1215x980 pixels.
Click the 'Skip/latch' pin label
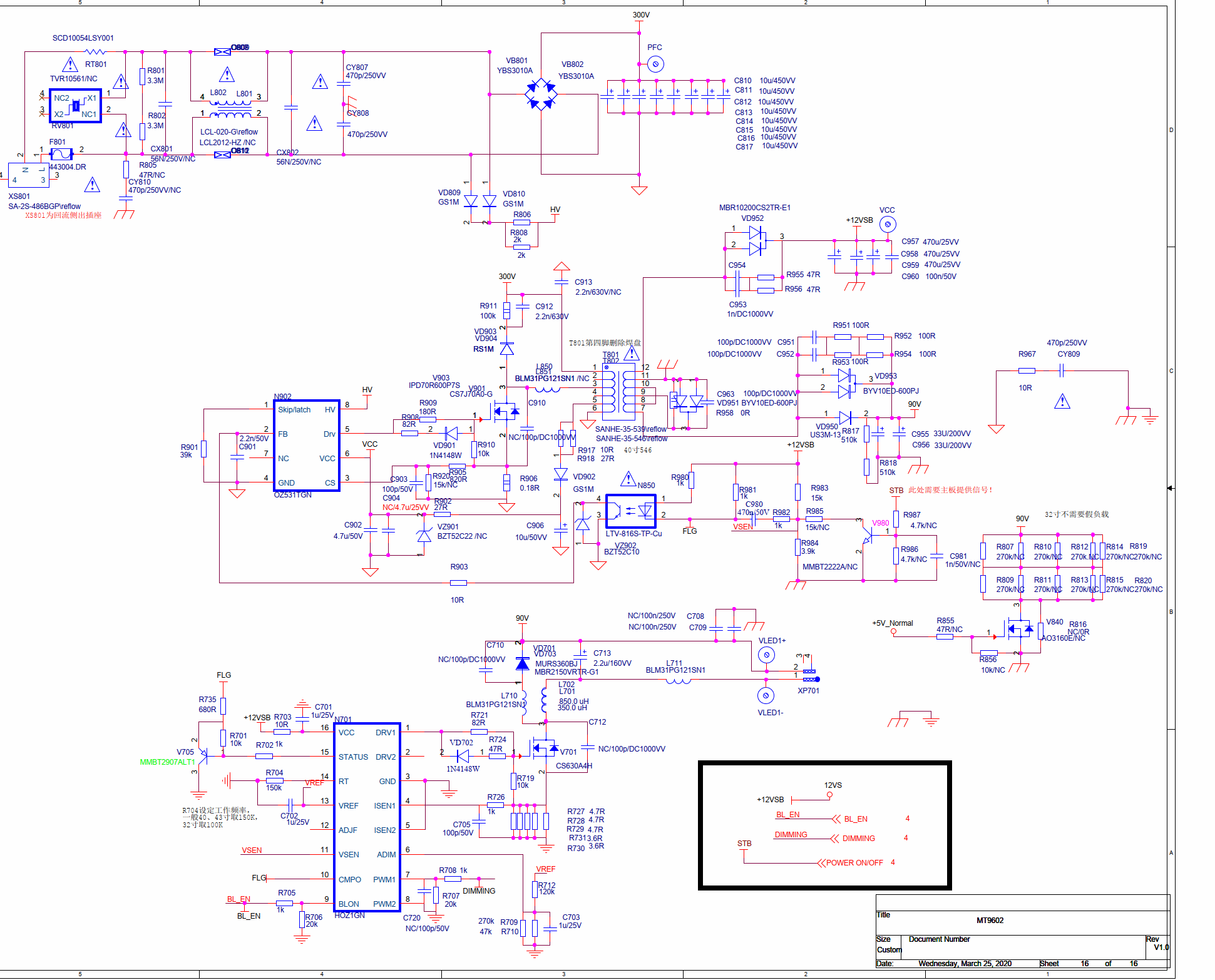[294, 410]
